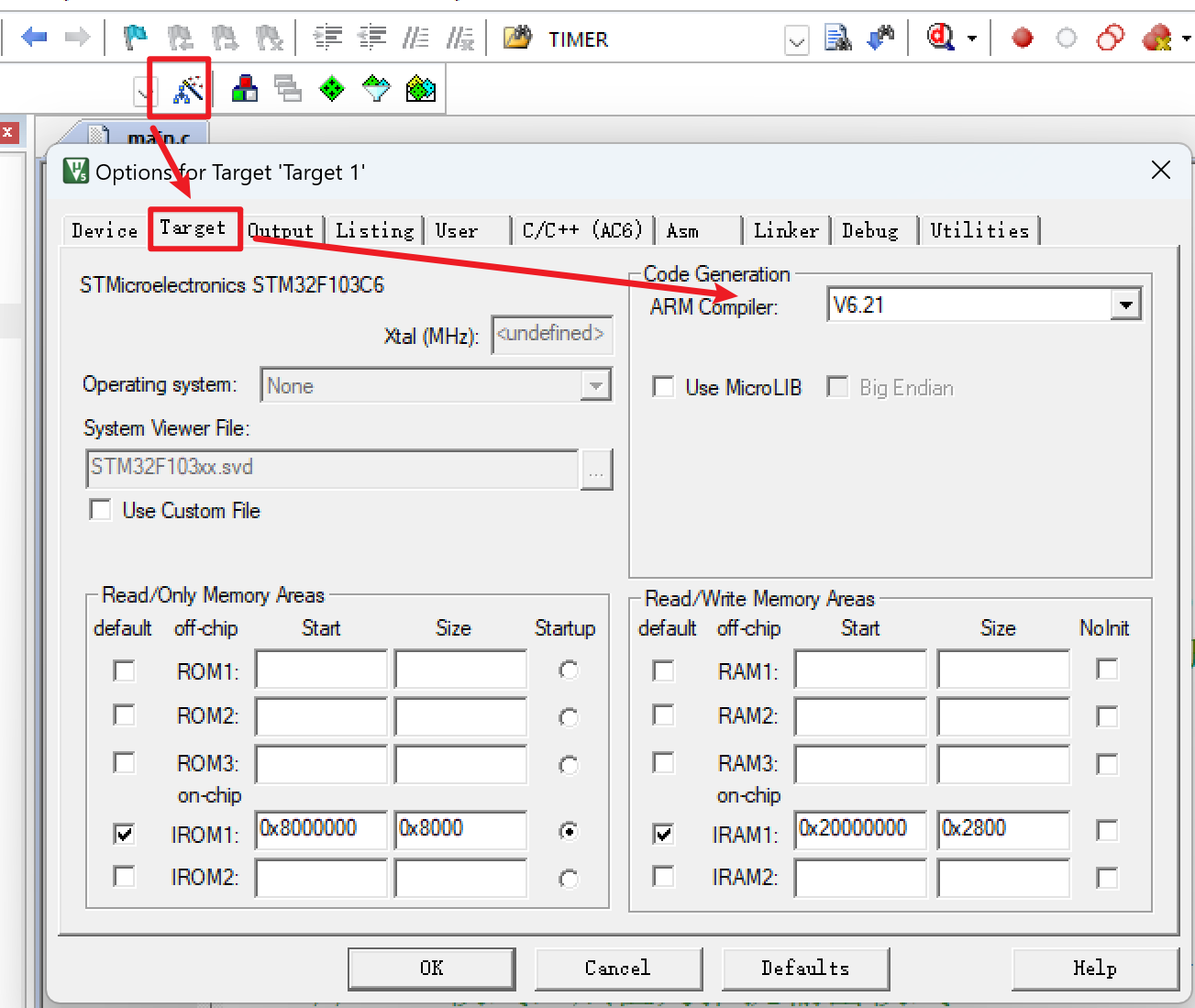Open Options for Target magic wand icon
This screenshot has height=1008, width=1195.
point(189,89)
